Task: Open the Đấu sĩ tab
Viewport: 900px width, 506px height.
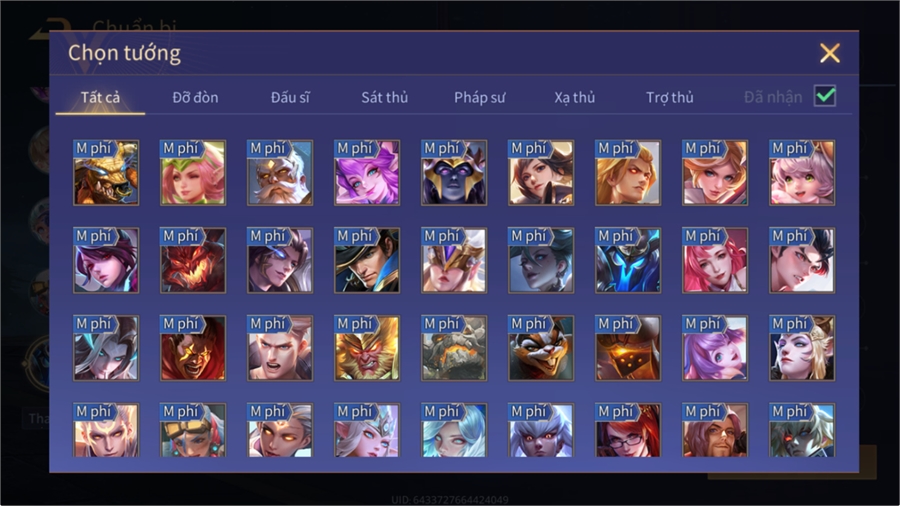Action: point(290,98)
